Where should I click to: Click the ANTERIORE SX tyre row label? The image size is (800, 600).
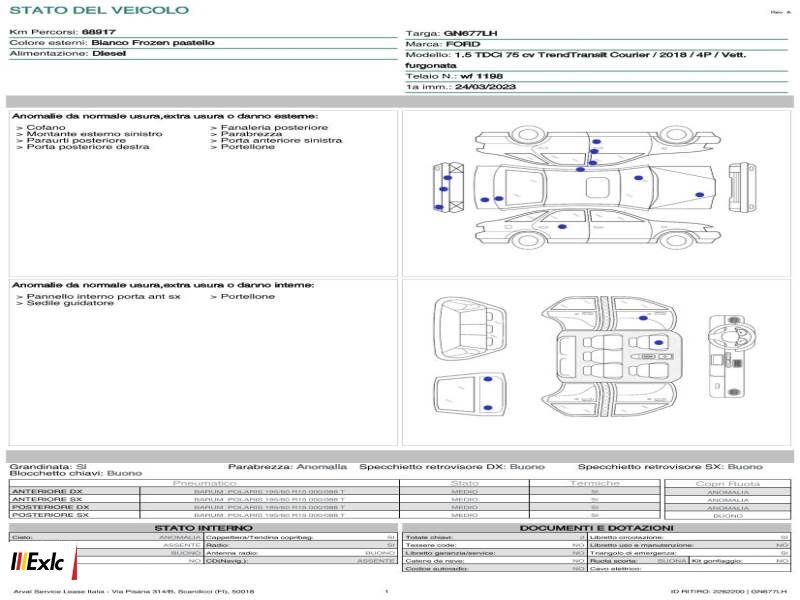pos(47,499)
